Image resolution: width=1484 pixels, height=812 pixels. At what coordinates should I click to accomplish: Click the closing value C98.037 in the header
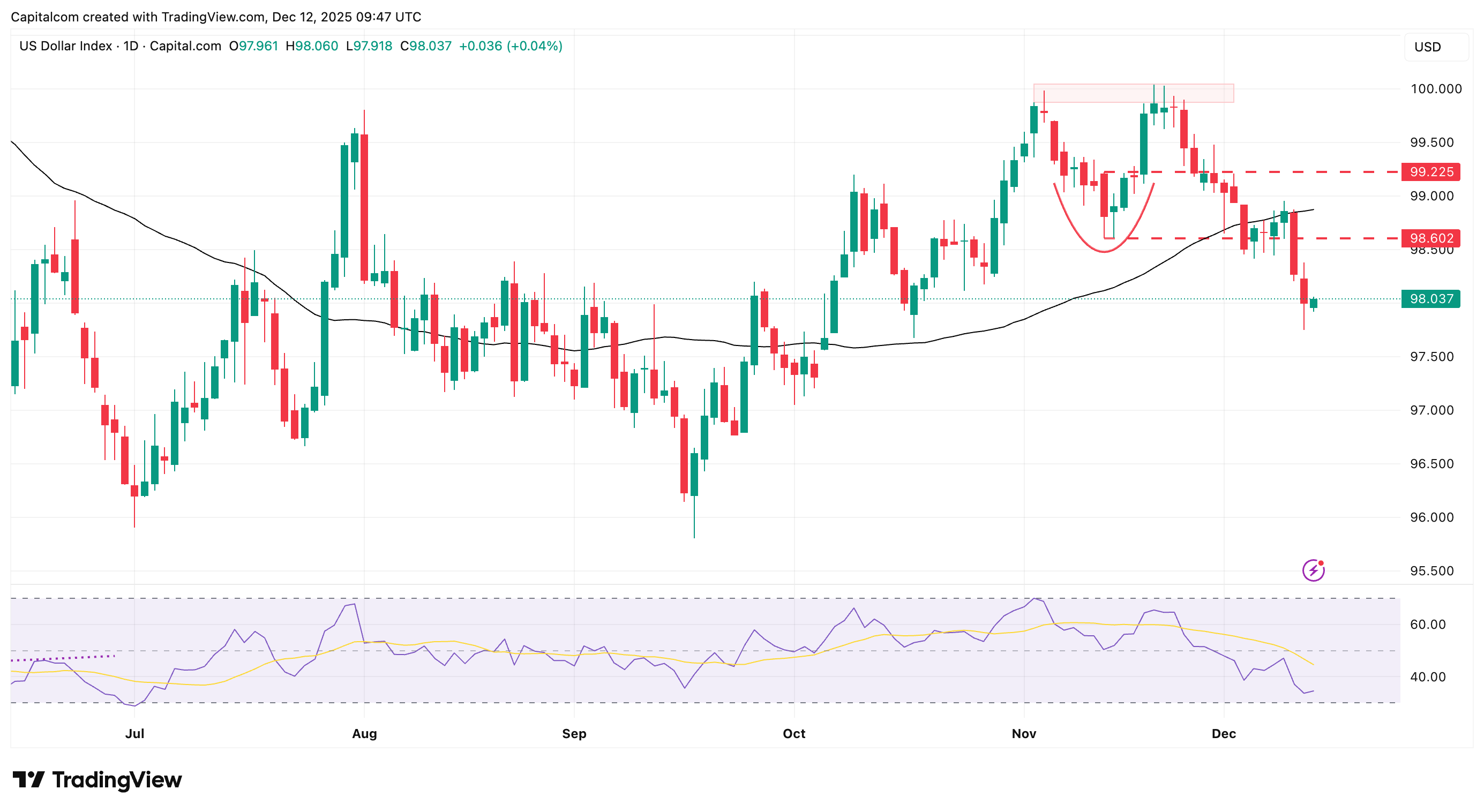[426, 46]
